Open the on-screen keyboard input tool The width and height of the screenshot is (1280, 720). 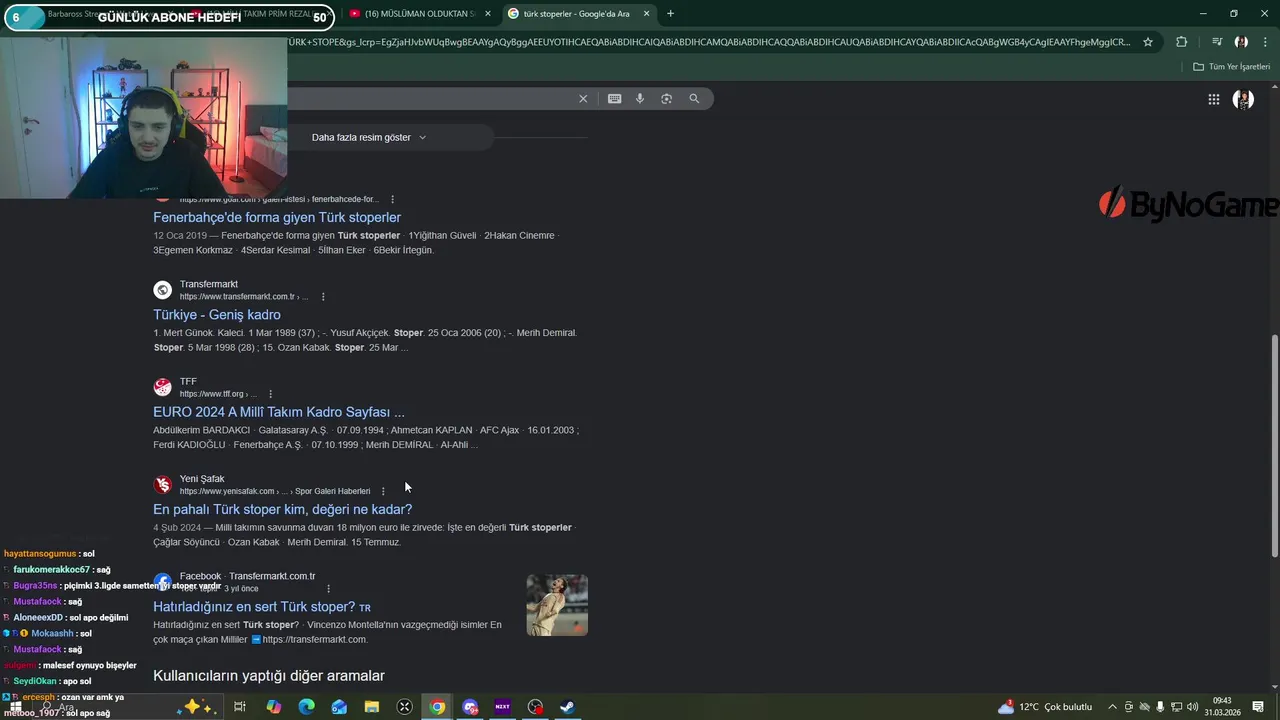614,99
